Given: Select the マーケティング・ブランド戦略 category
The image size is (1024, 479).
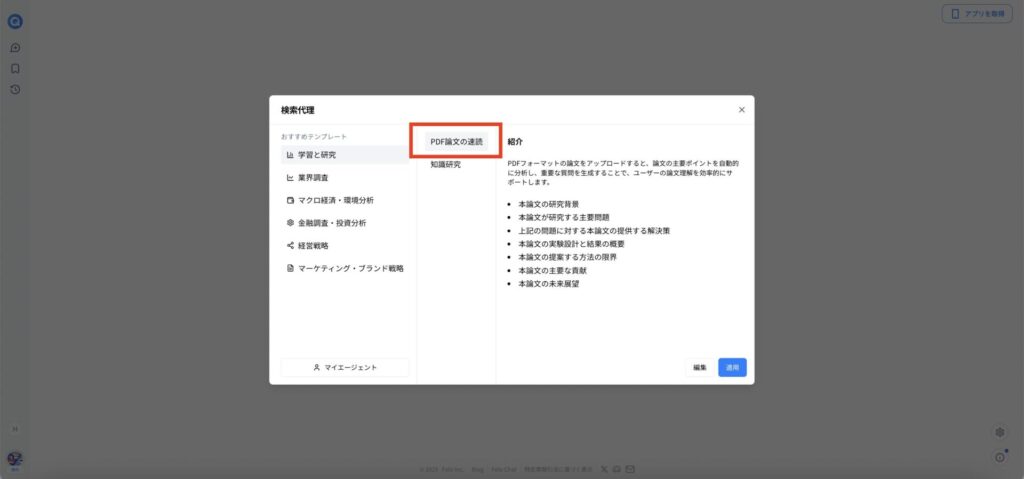Looking at the screenshot, I should pyautogui.click(x=345, y=268).
